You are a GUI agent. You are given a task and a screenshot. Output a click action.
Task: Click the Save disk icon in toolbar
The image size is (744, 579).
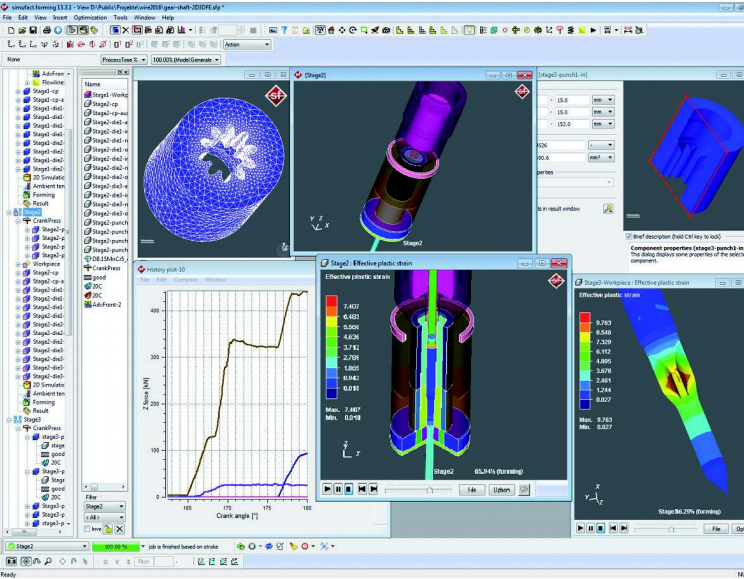33,30
